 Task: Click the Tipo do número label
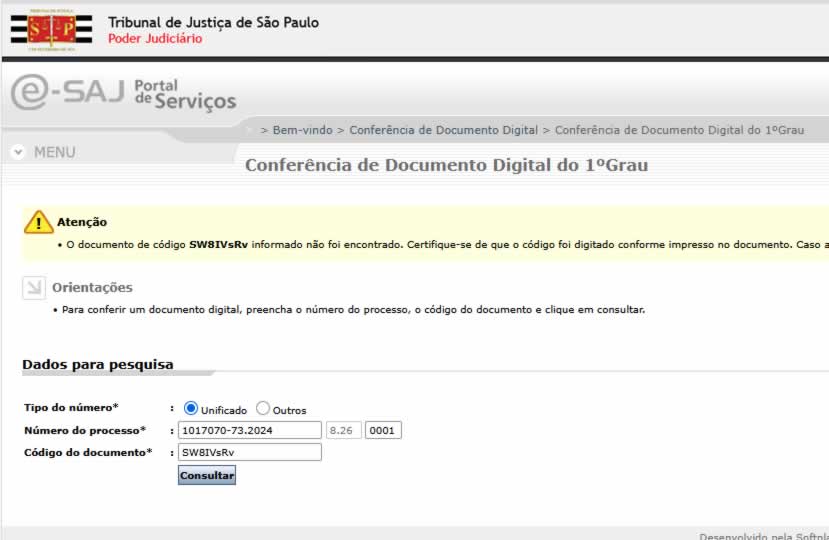click(x=71, y=407)
